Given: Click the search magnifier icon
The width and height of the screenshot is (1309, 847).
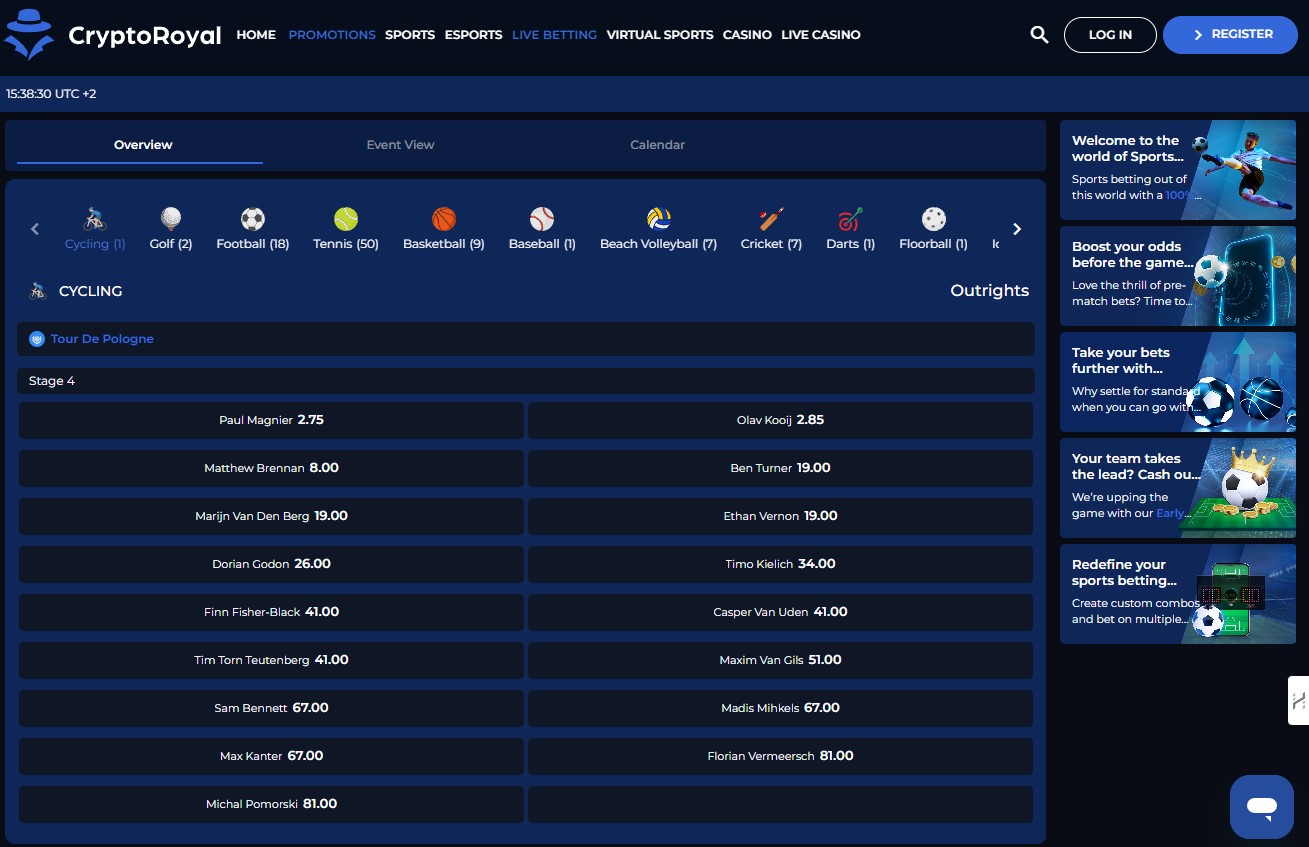Looking at the screenshot, I should [1039, 35].
